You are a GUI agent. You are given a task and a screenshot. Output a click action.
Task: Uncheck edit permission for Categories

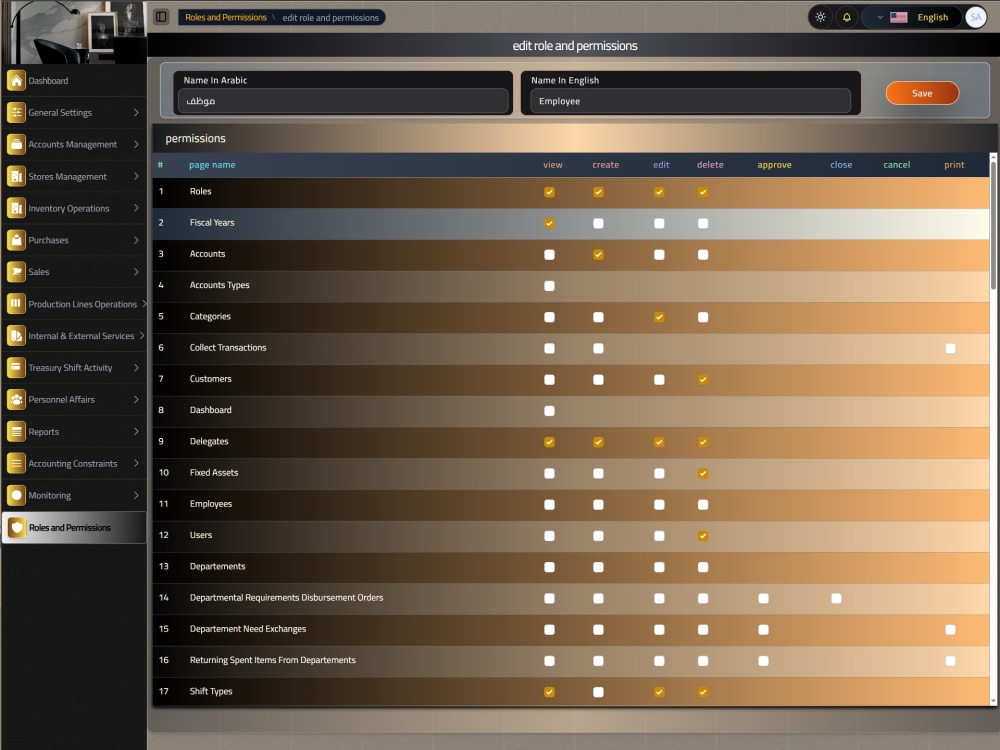click(x=659, y=317)
